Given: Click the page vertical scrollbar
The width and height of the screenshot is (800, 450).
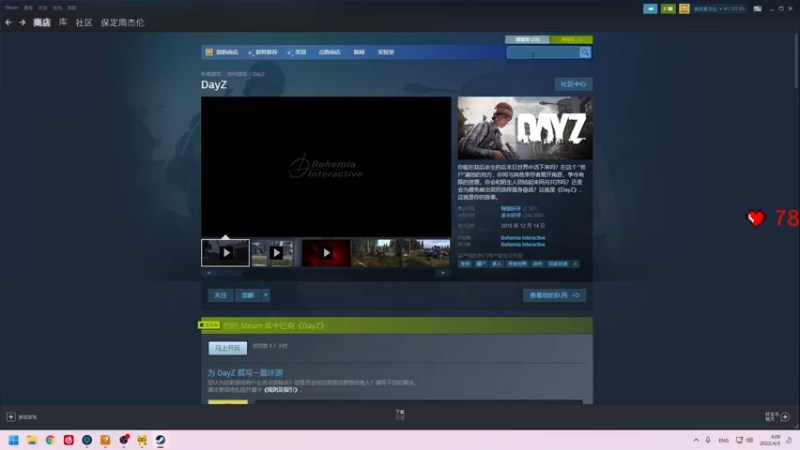Looking at the screenshot, I should click(796, 61).
